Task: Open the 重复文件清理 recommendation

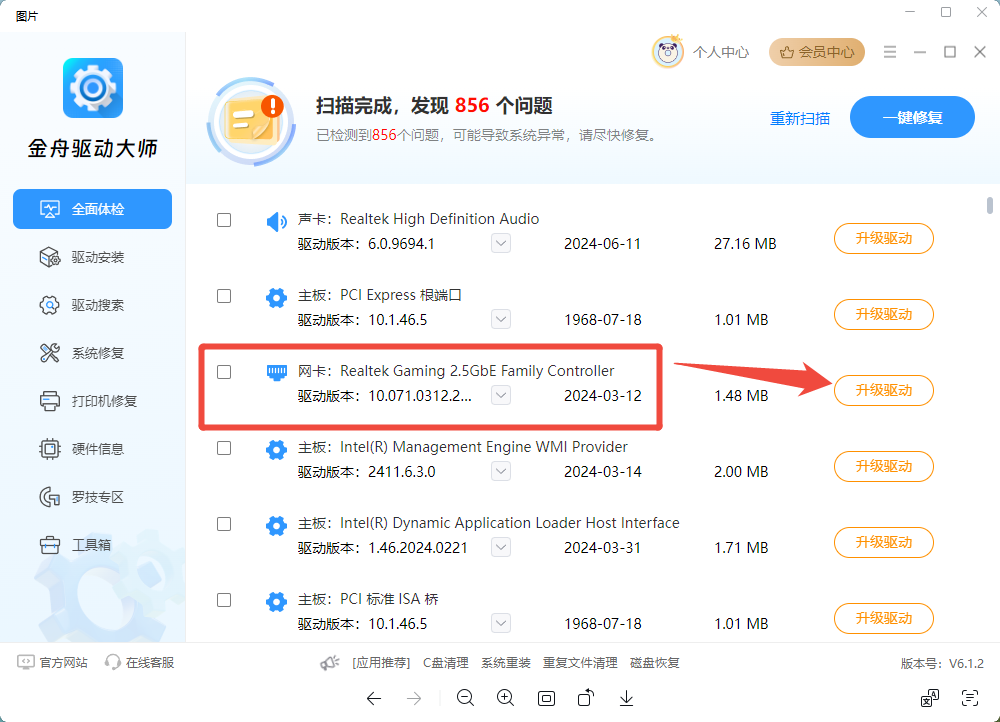Action: [580, 663]
